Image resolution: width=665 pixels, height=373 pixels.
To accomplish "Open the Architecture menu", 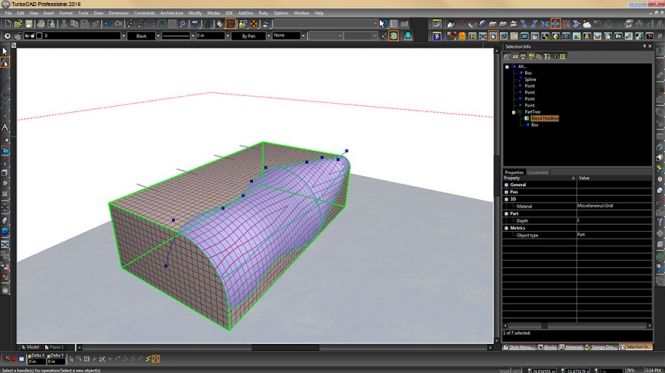I will click(171, 13).
